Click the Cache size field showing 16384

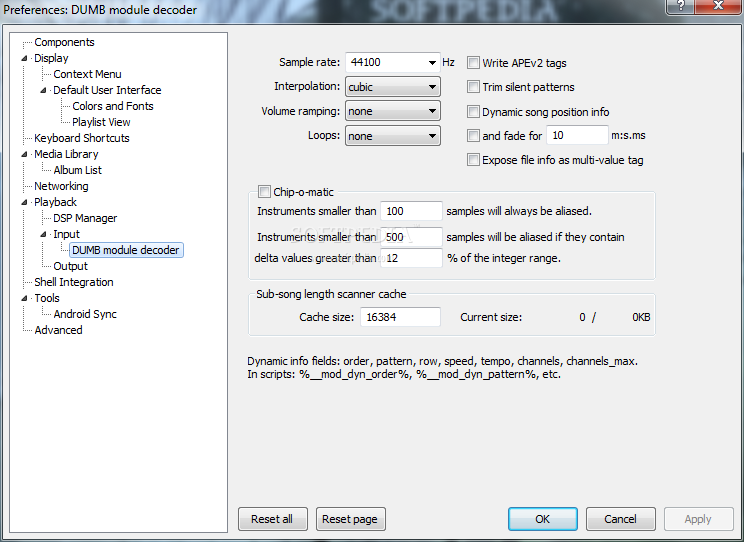pos(400,317)
